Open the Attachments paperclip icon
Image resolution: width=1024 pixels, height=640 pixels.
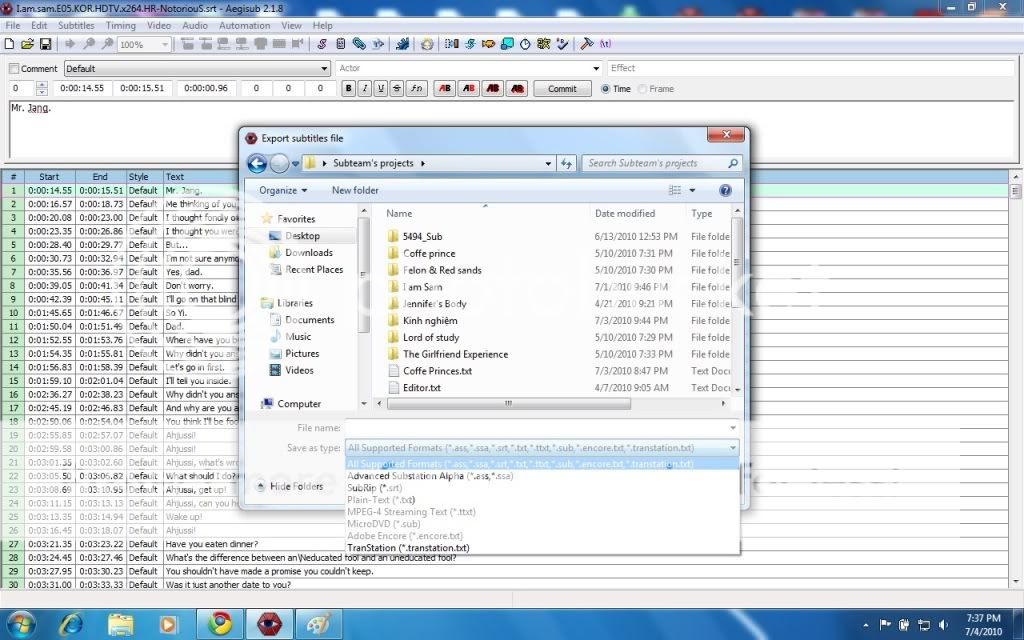pos(359,44)
